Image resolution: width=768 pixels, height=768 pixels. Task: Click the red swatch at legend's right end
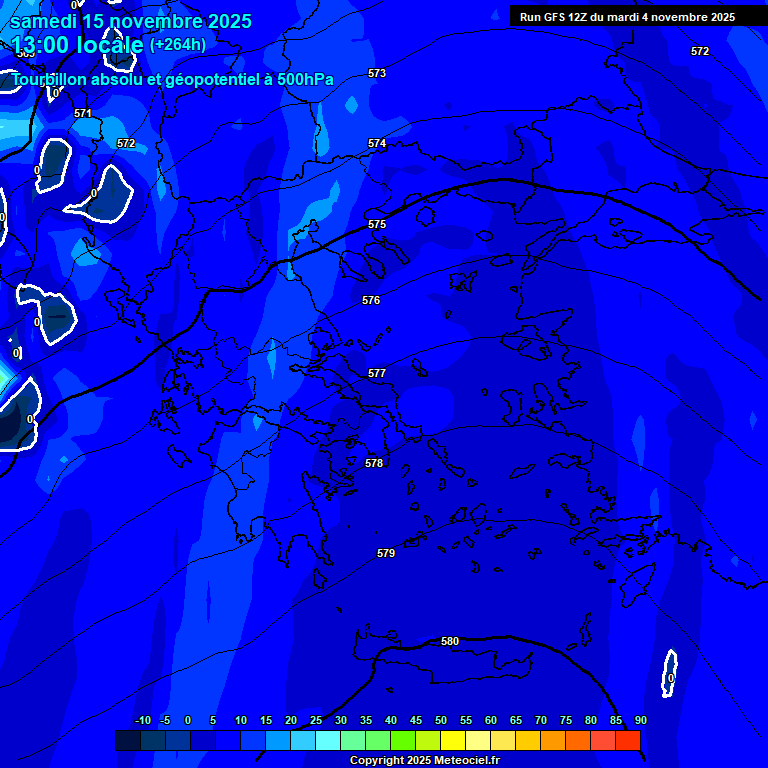pos(627,741)
